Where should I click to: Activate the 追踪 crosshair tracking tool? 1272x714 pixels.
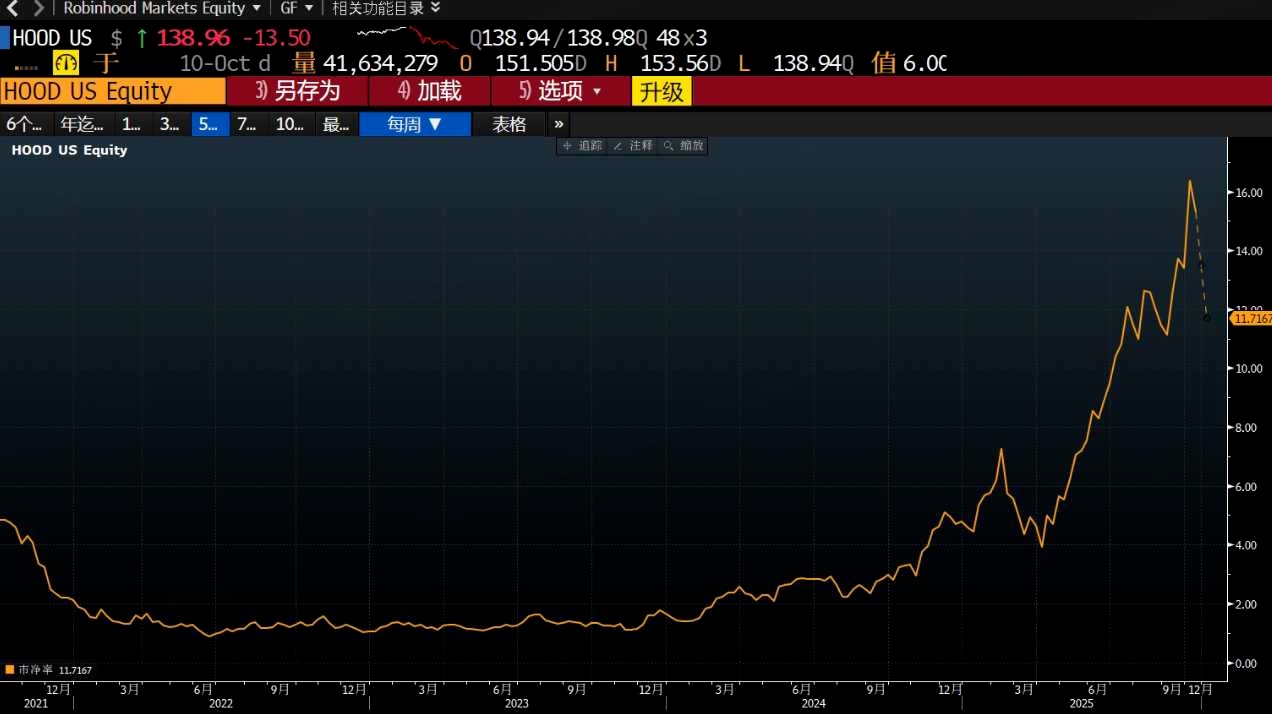pyautogui.click(x=582, y=146)
